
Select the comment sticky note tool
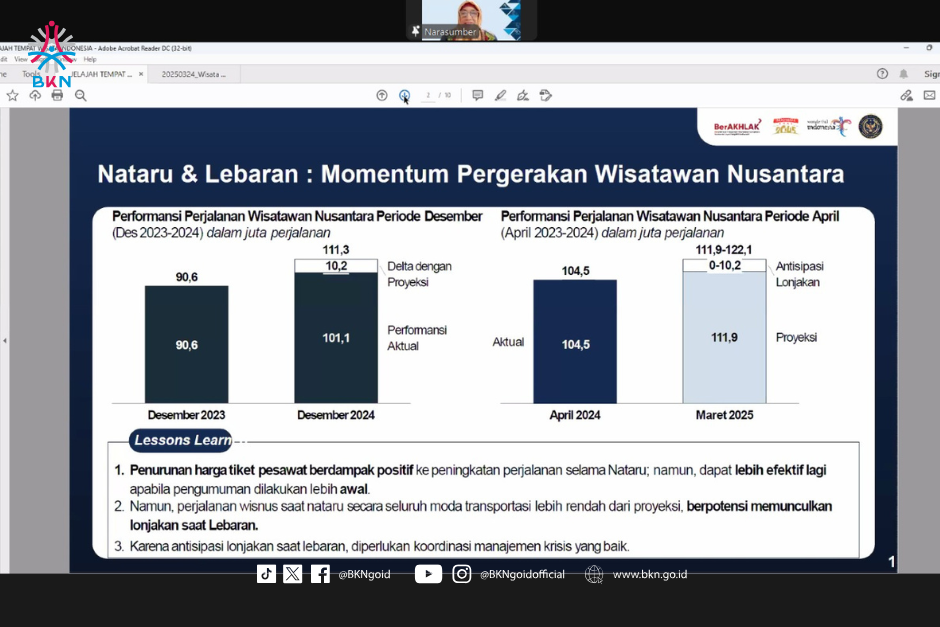tap(477, 96)
